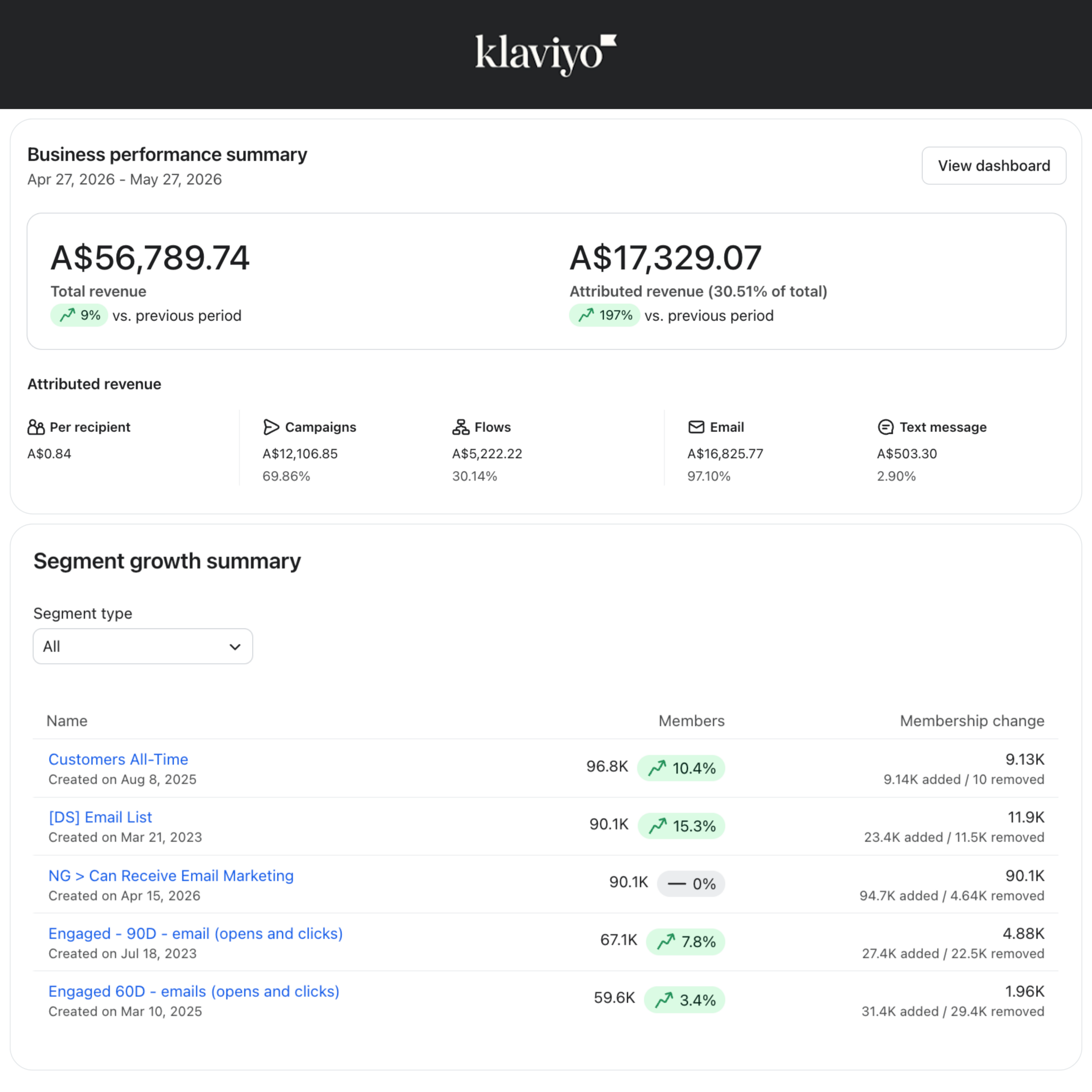Open the Engaged 60D - emails segment

coord(194,991)
